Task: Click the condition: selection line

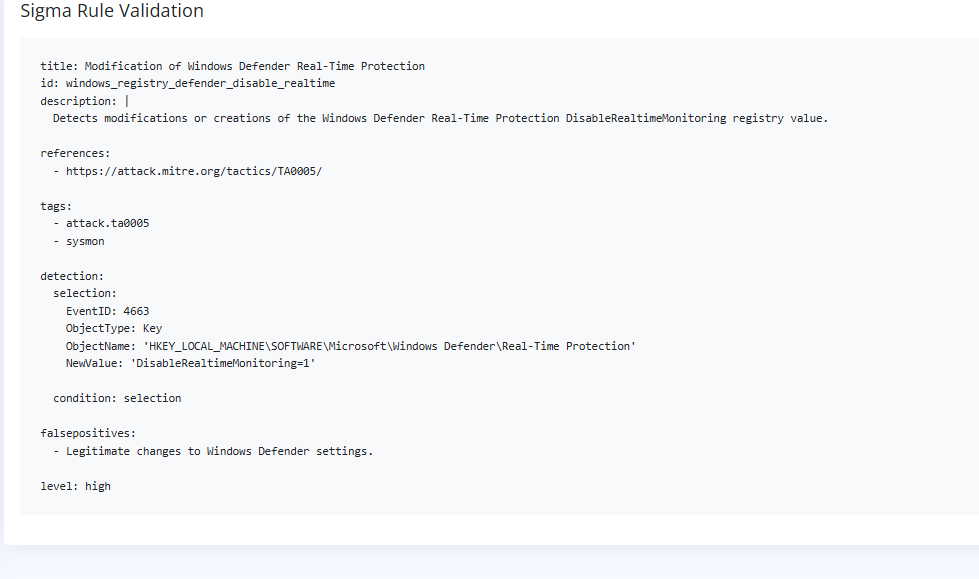Action: coord(117,398)
